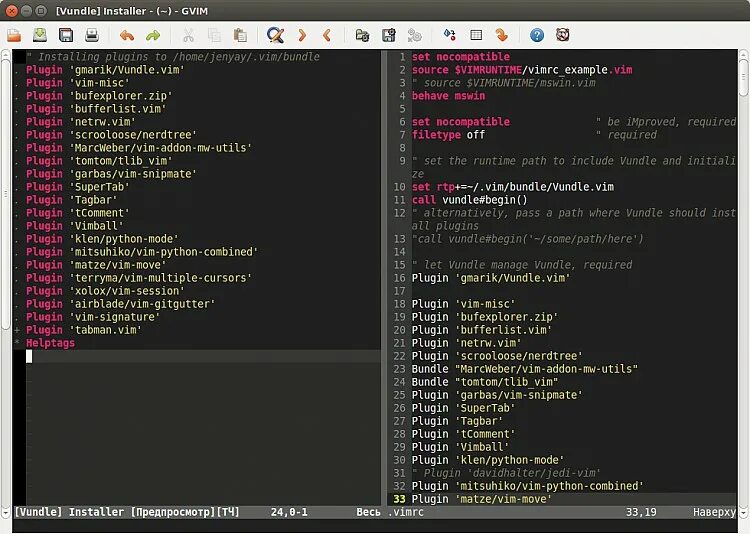This screenshot has height=534, width=750.
Task: Save all files with the floppy disk icon
Action: pos(66,35)
